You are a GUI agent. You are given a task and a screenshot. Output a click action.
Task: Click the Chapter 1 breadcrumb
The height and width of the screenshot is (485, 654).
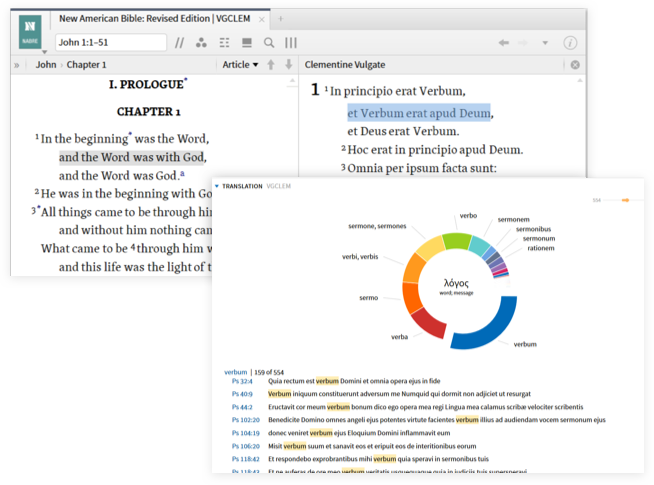pyautogui.click(x=86, y=65)
